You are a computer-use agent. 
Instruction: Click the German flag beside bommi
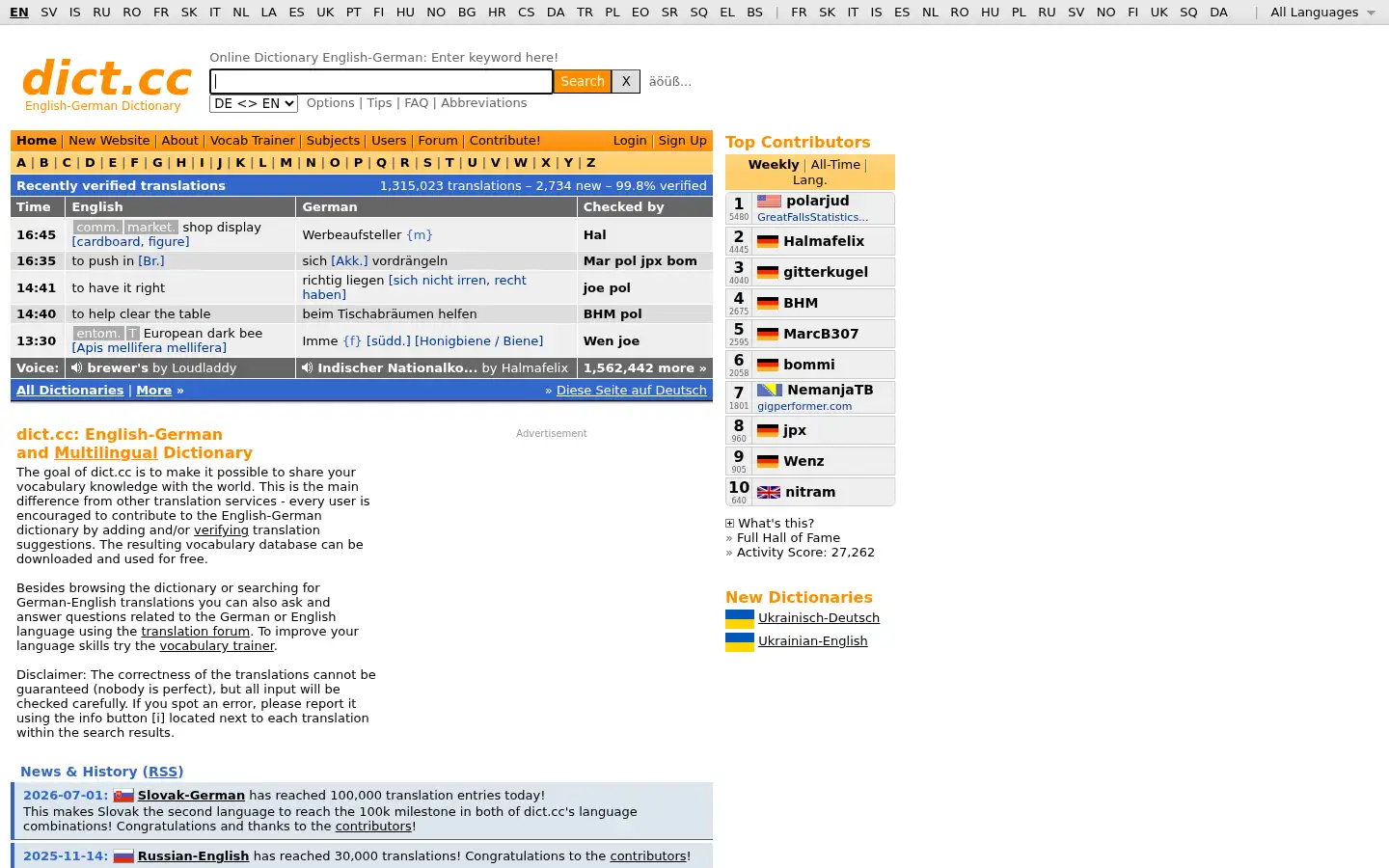[x=768, y=365]
